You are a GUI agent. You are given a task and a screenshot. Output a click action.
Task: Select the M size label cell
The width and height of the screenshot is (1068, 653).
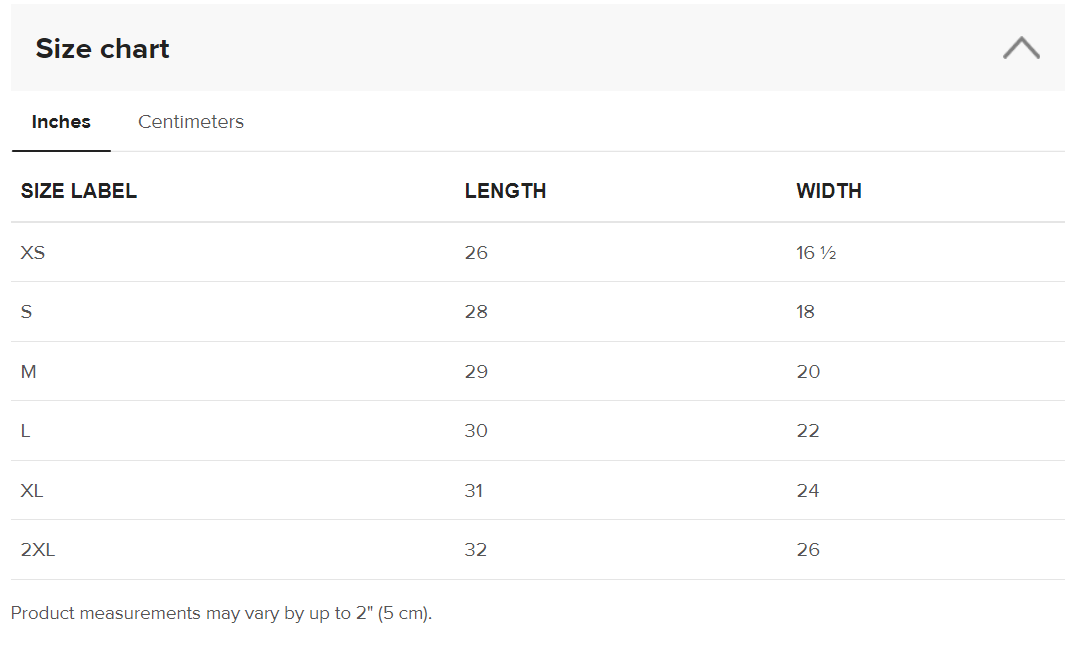pyautogui.click(x=29, y=372)
